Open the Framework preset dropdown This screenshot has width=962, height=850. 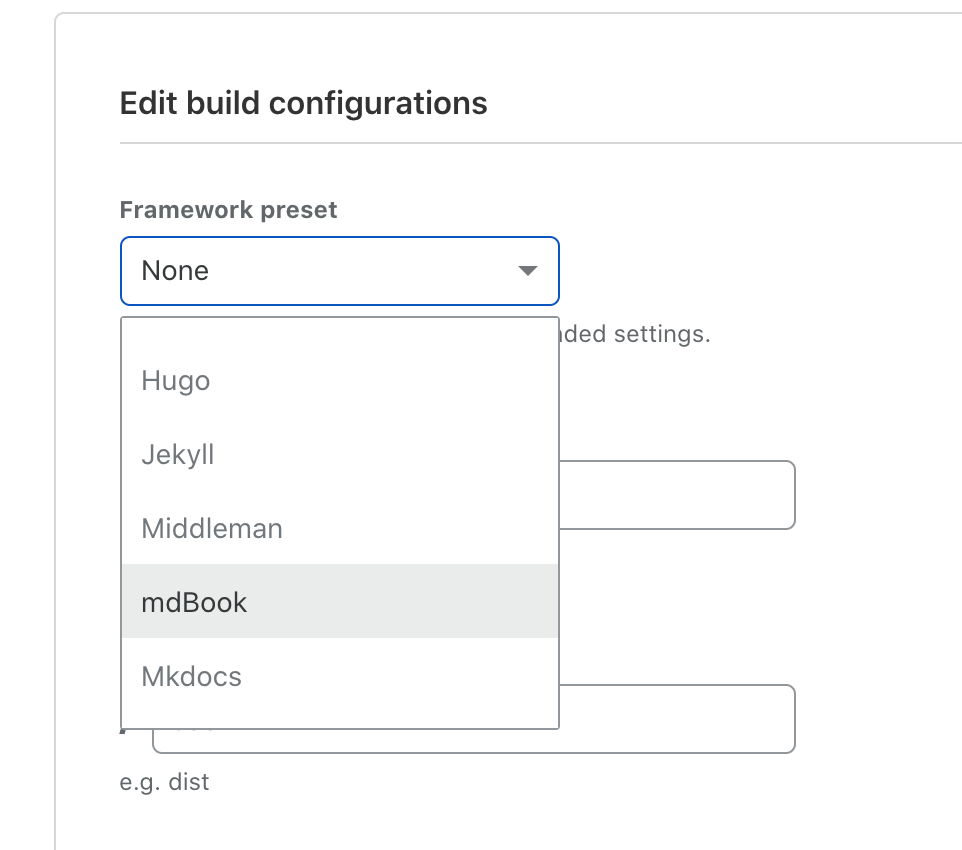339,270
